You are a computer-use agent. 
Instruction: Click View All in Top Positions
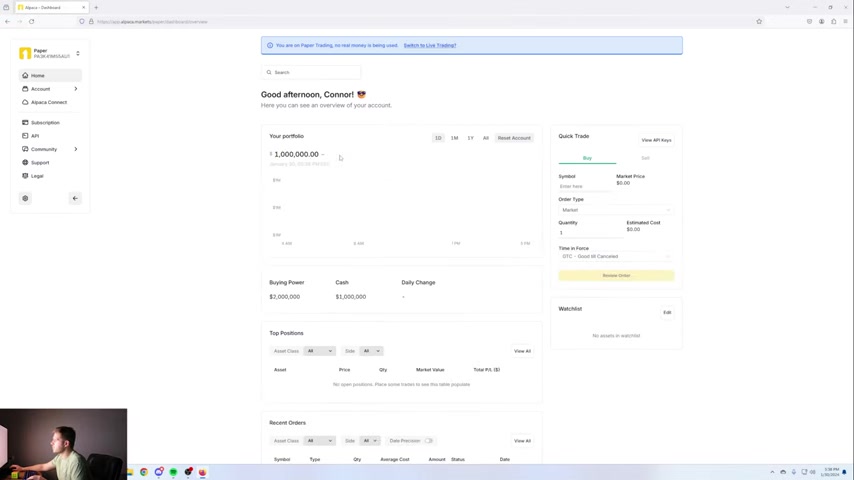pyautogui.click(x=522, y=351)
